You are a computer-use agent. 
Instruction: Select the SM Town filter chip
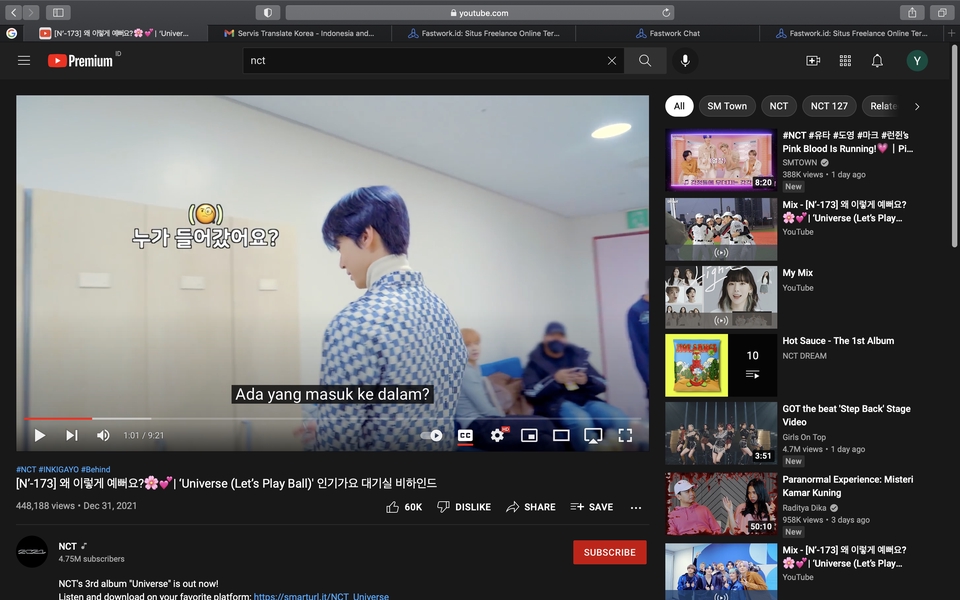[726, 105]
